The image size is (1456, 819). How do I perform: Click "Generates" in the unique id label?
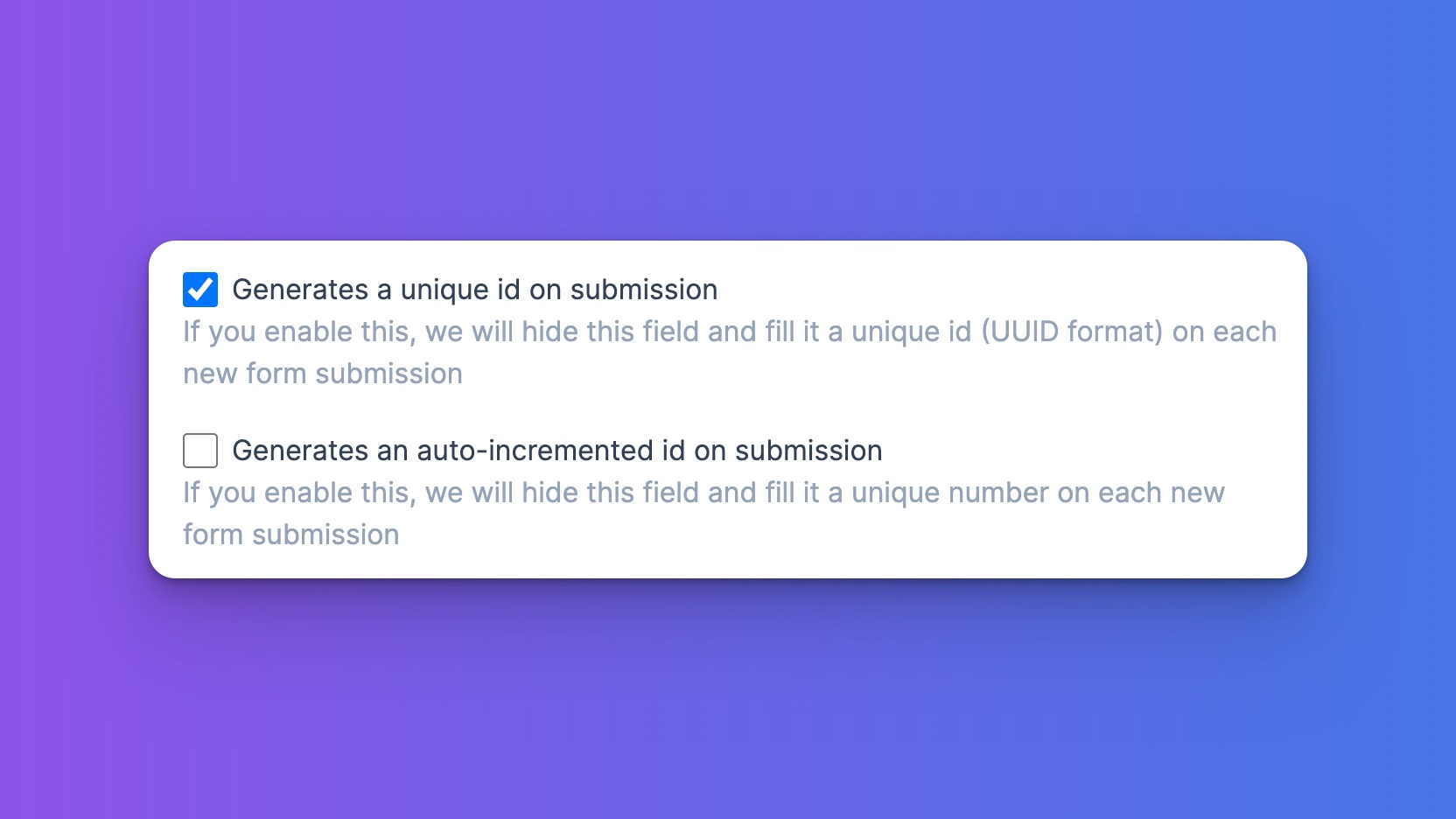300,290
